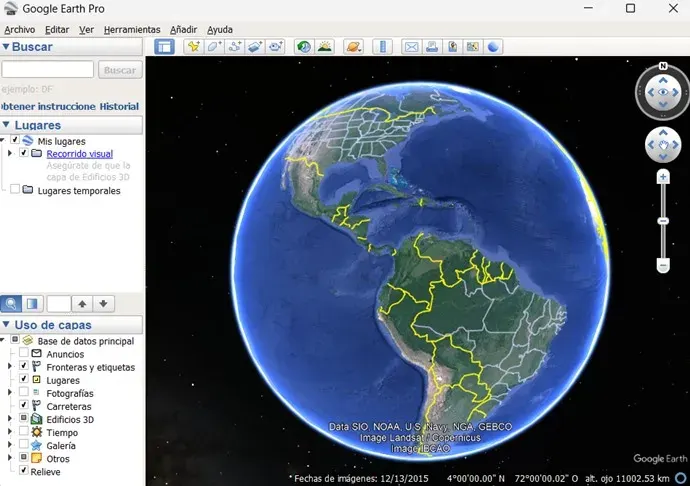The height and width of the screenshot is (486, 690).
Task: View in Google Maps toolbar icon
Action: point(473,47)
